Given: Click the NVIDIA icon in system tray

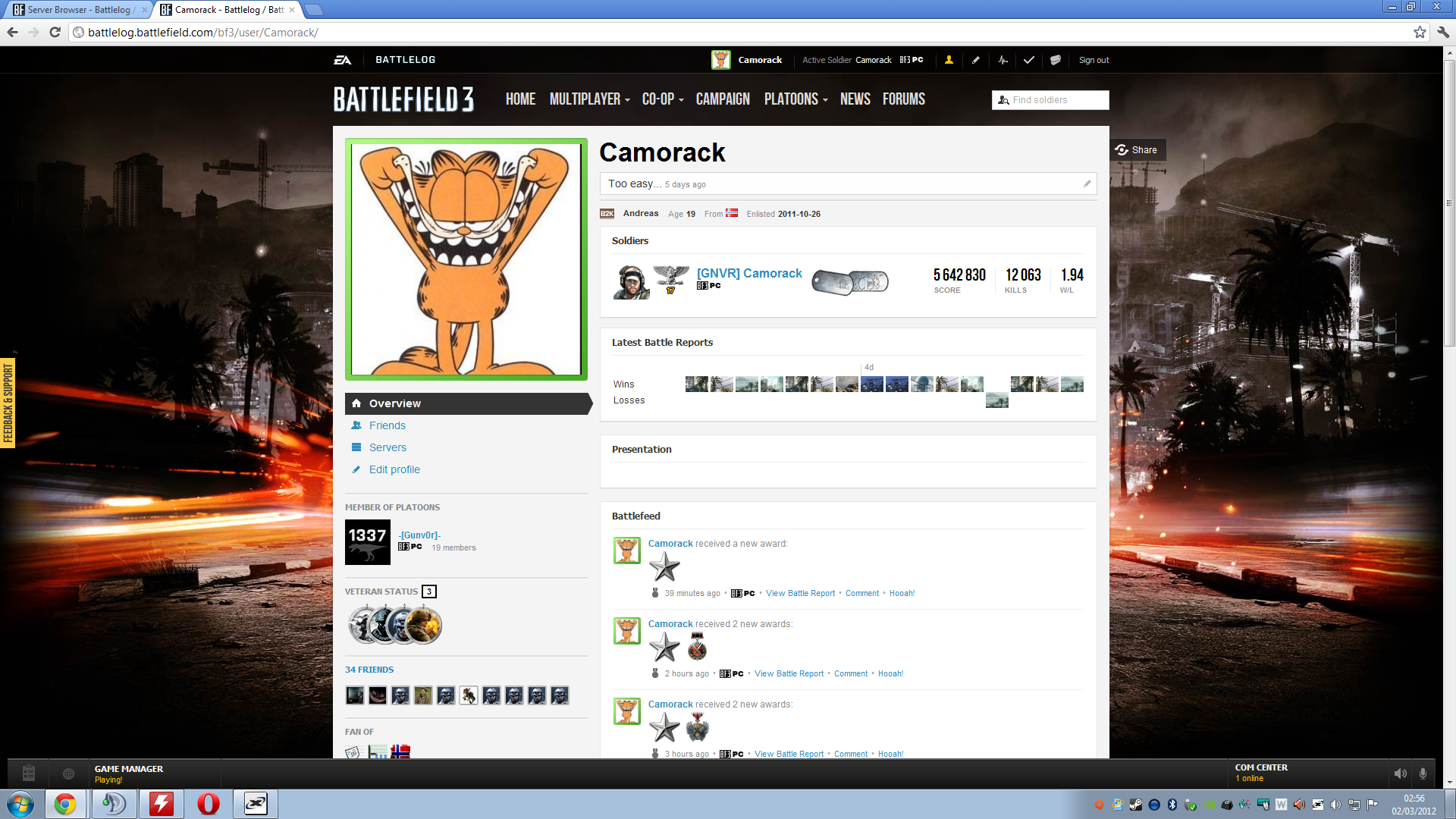Looking at the screenshot, I should click(1209, 805).
